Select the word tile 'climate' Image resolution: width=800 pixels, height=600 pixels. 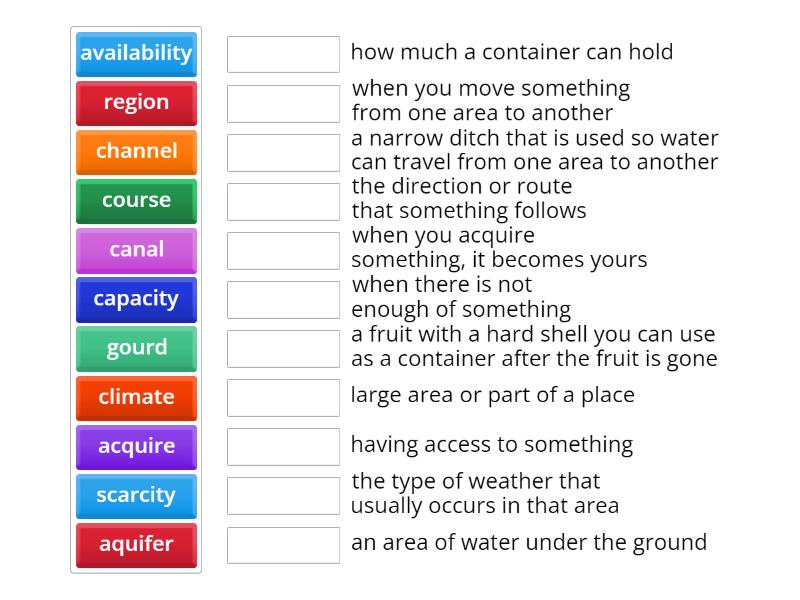coord(136,397)
